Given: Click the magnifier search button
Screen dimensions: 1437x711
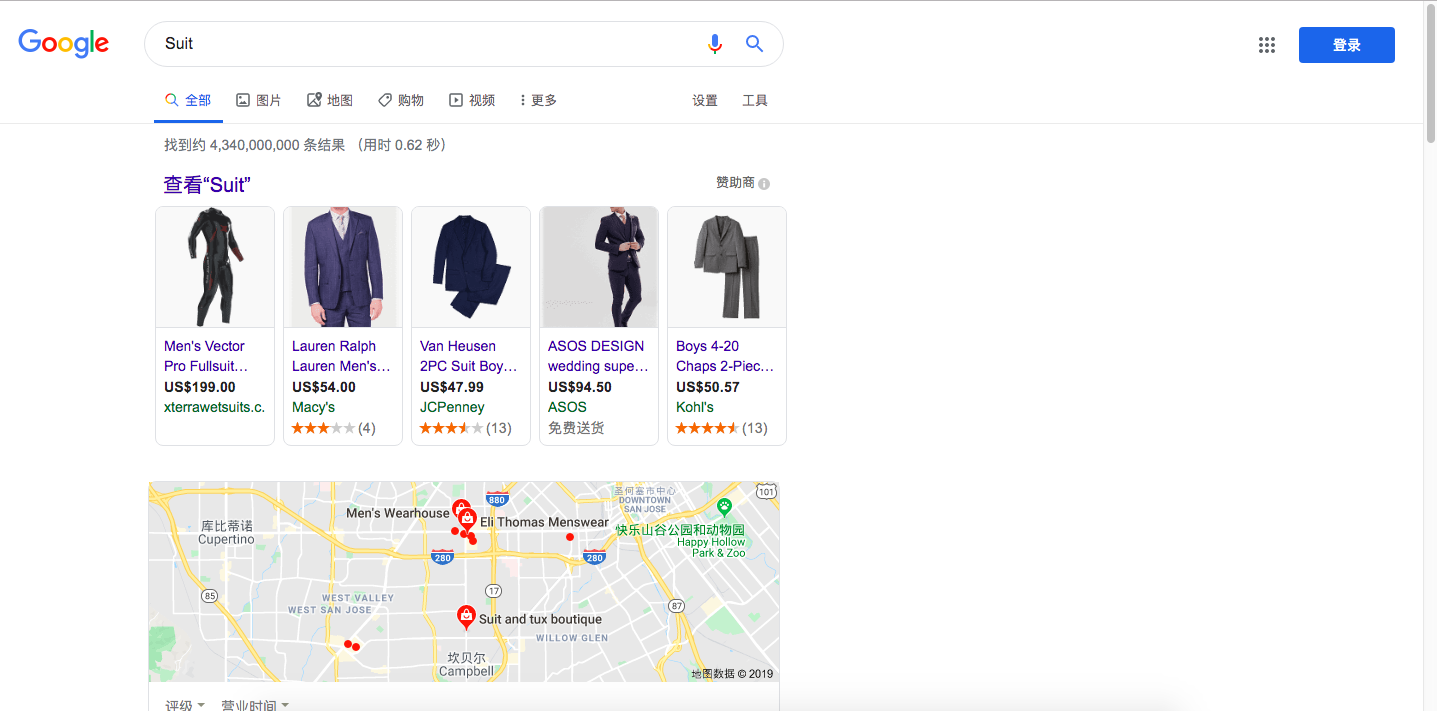Looking at the screenshot, I should click(755, 43).
